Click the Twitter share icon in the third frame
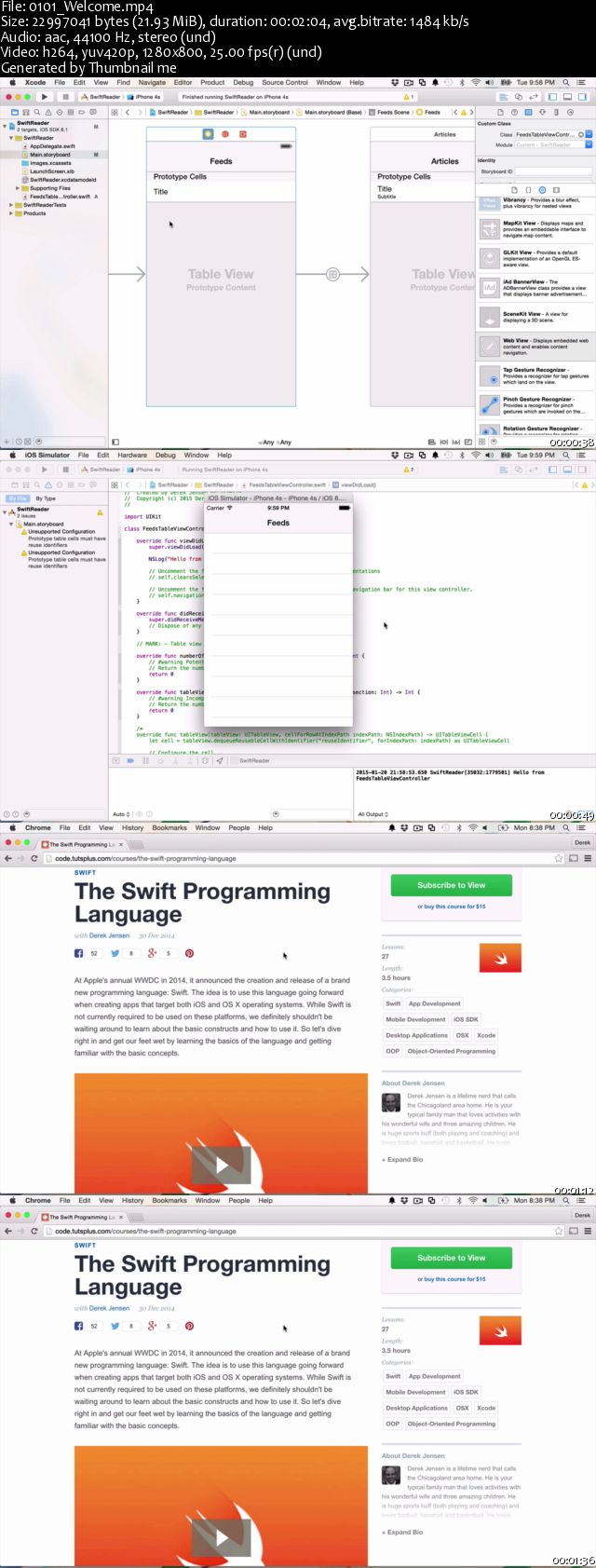596x1568 pixels. click(x=115, y=953)
